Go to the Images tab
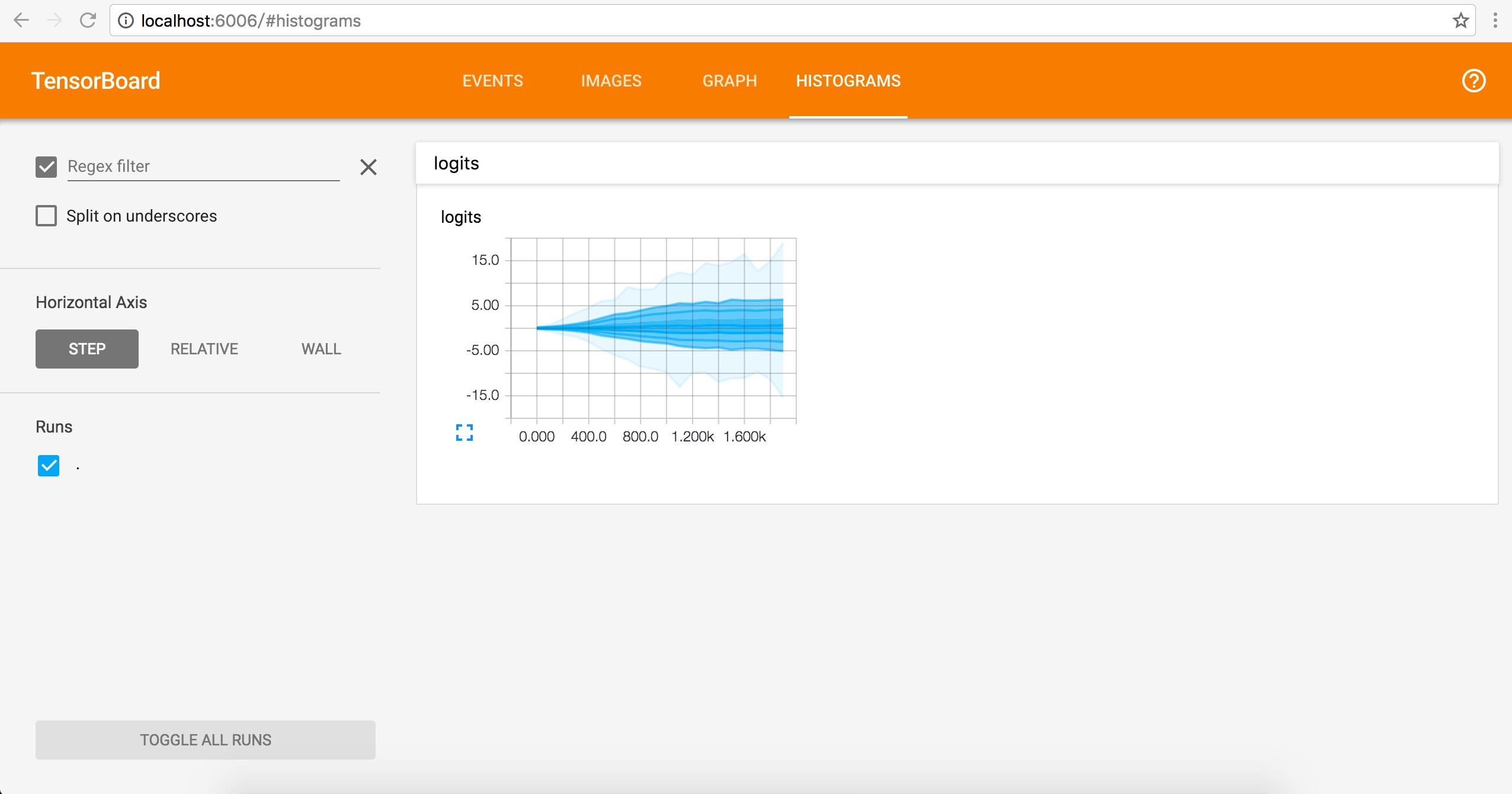The height and width of the screenshot is (794, 1512). [x=611, y=81]
